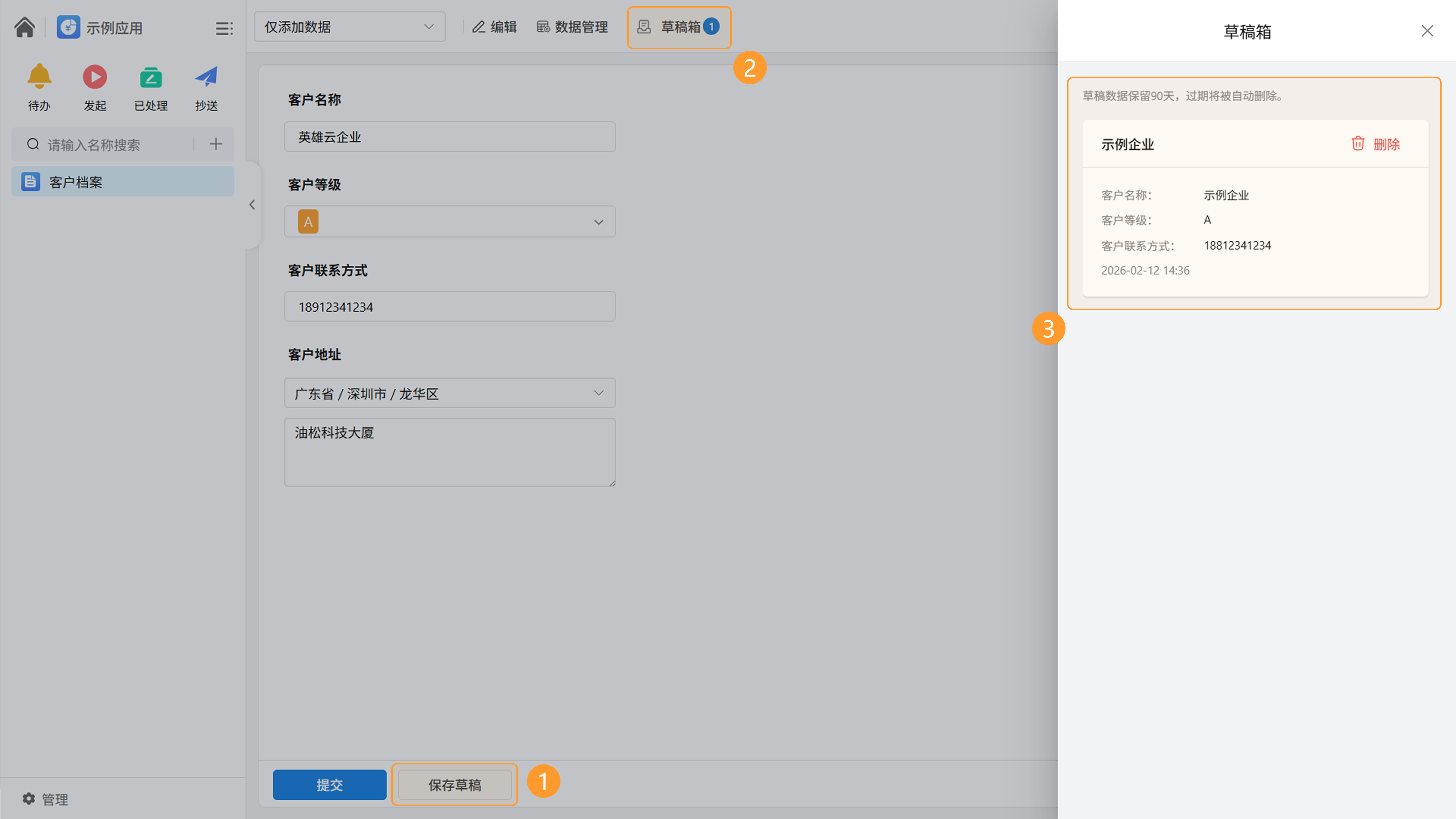The width and height of the screenshot is (1456, 819).
Task: Click the red trash delete icon
Action: pos(1358,144)
